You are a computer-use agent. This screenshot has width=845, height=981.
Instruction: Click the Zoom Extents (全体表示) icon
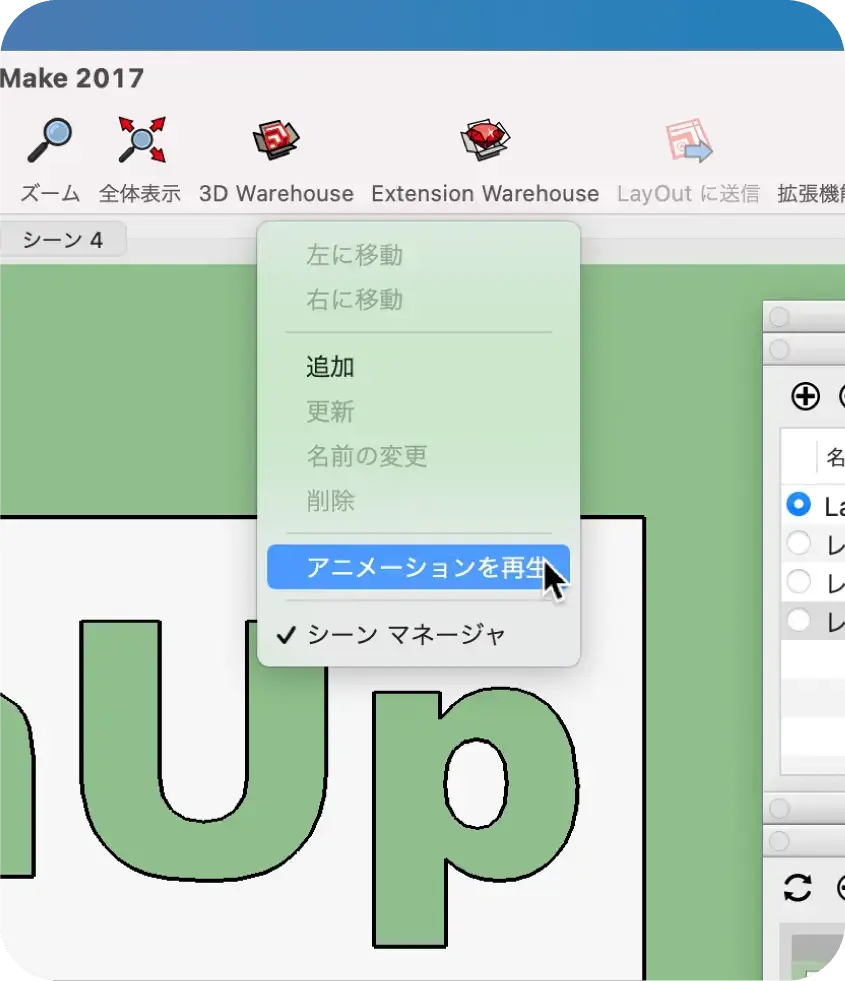click(x=141, y=141)
